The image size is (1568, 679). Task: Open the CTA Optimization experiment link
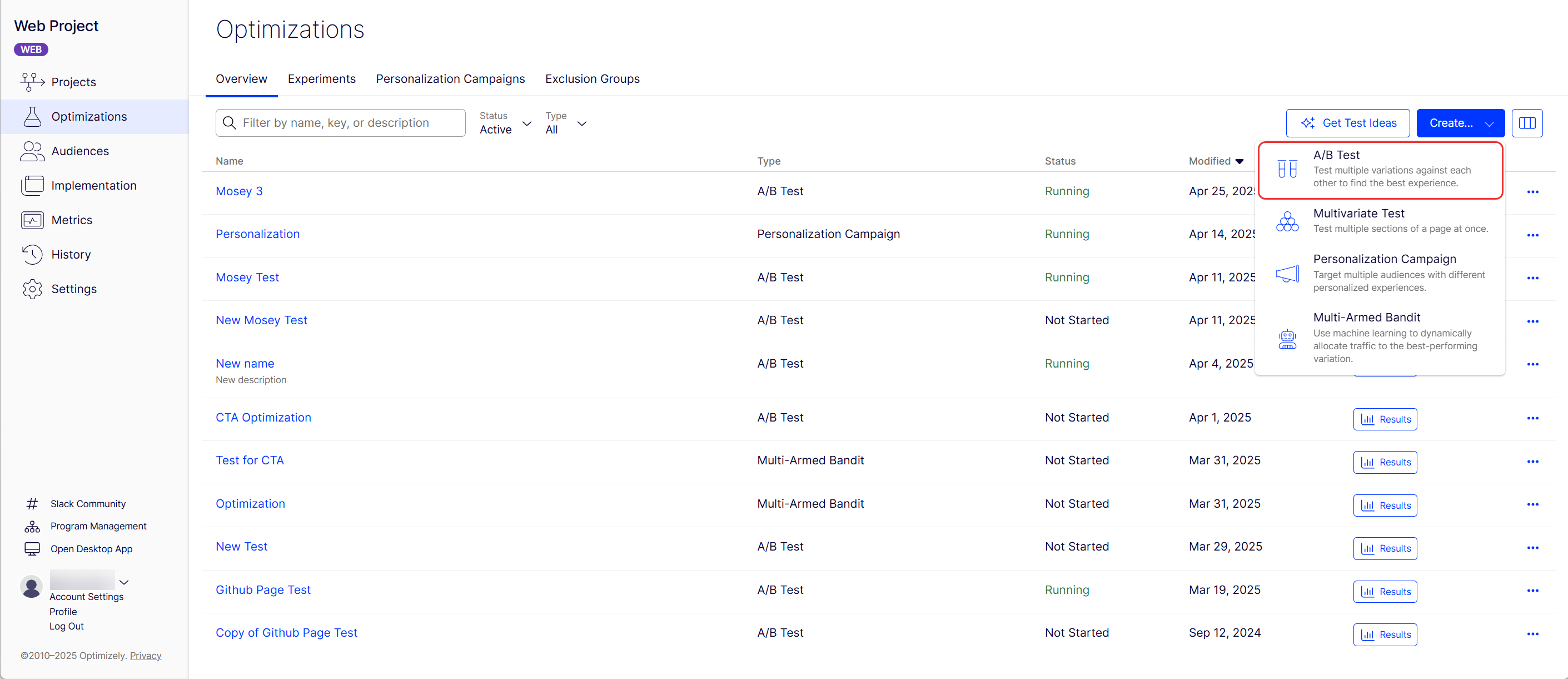[x=263, y=417]
